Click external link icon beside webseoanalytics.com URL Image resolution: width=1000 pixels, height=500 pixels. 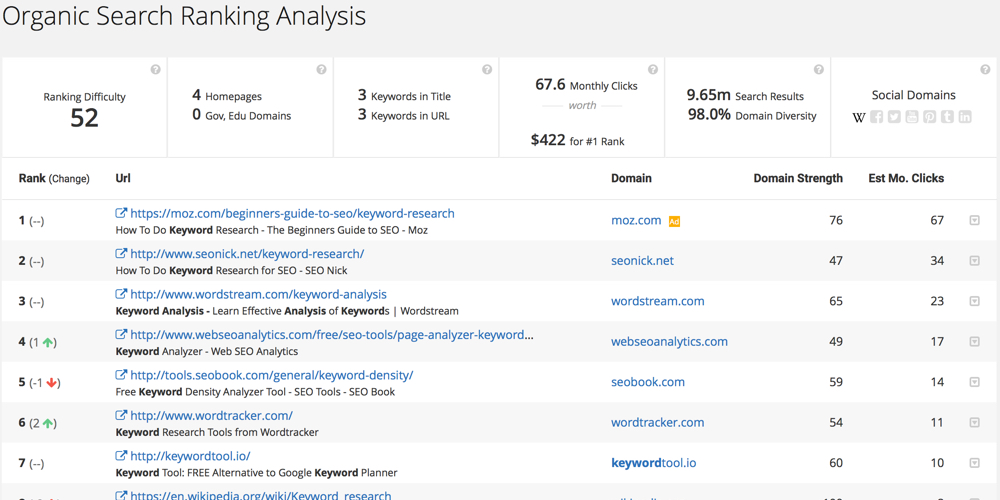[x=121, y=334]
